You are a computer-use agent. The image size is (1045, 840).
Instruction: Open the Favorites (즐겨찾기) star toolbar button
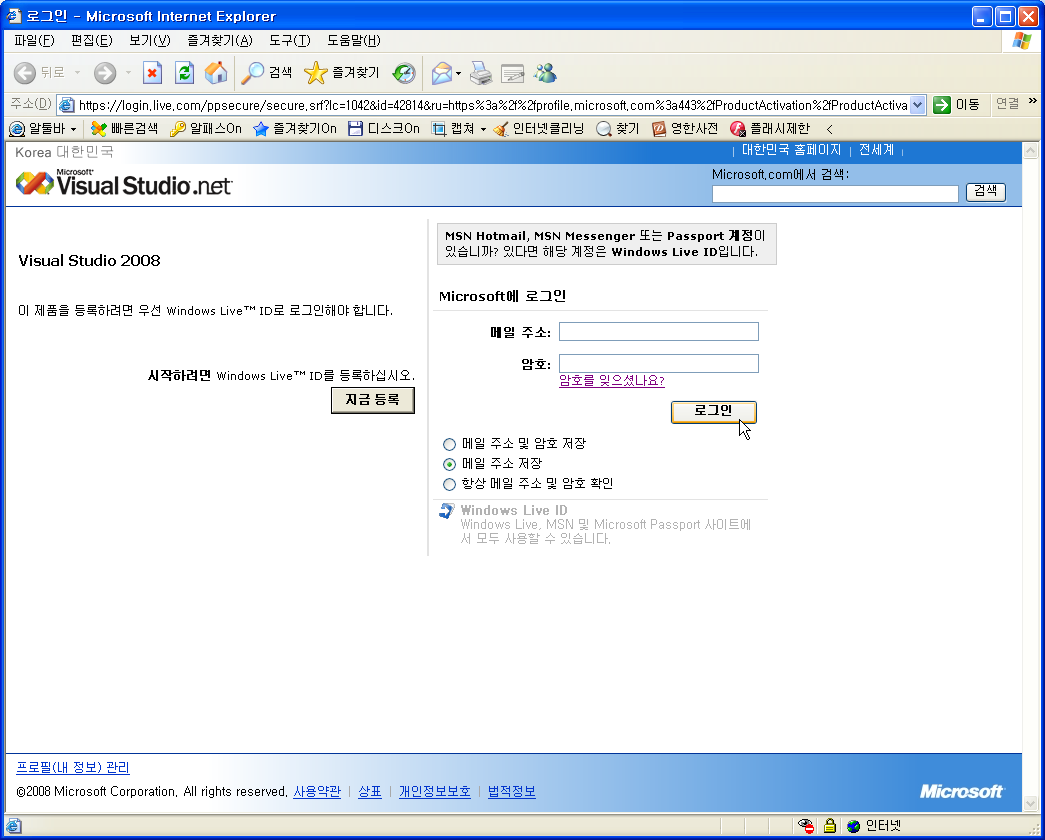pos(342,73)
